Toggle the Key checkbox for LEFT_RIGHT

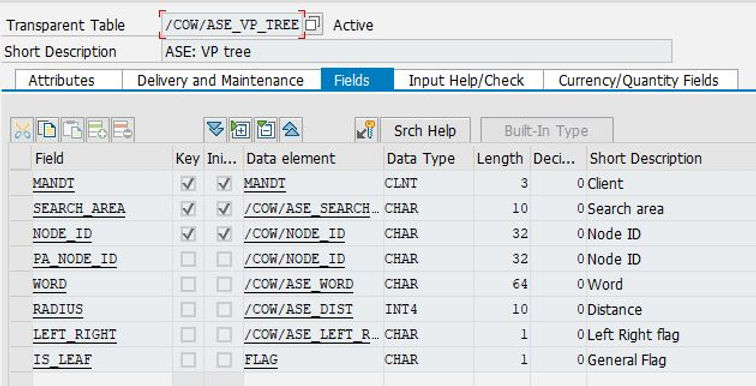click(x=188, y=334)
